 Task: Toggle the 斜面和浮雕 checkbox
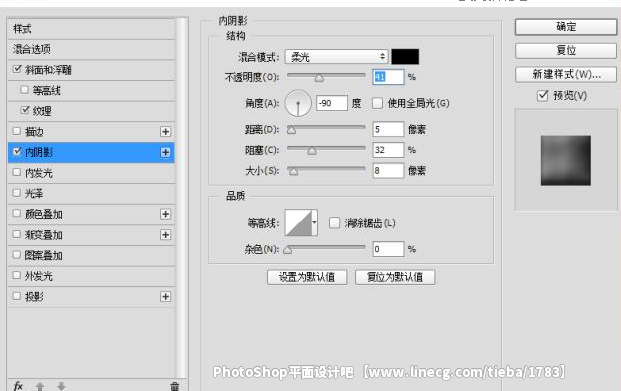17,69
